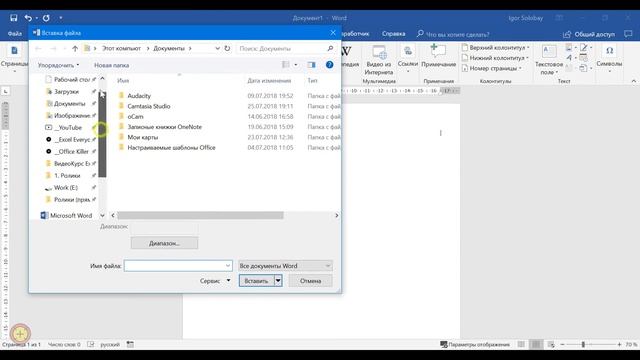Sort files by Дата изменения column
The height and width of the screenshot is (360, 640).
(x=269, y=81)
